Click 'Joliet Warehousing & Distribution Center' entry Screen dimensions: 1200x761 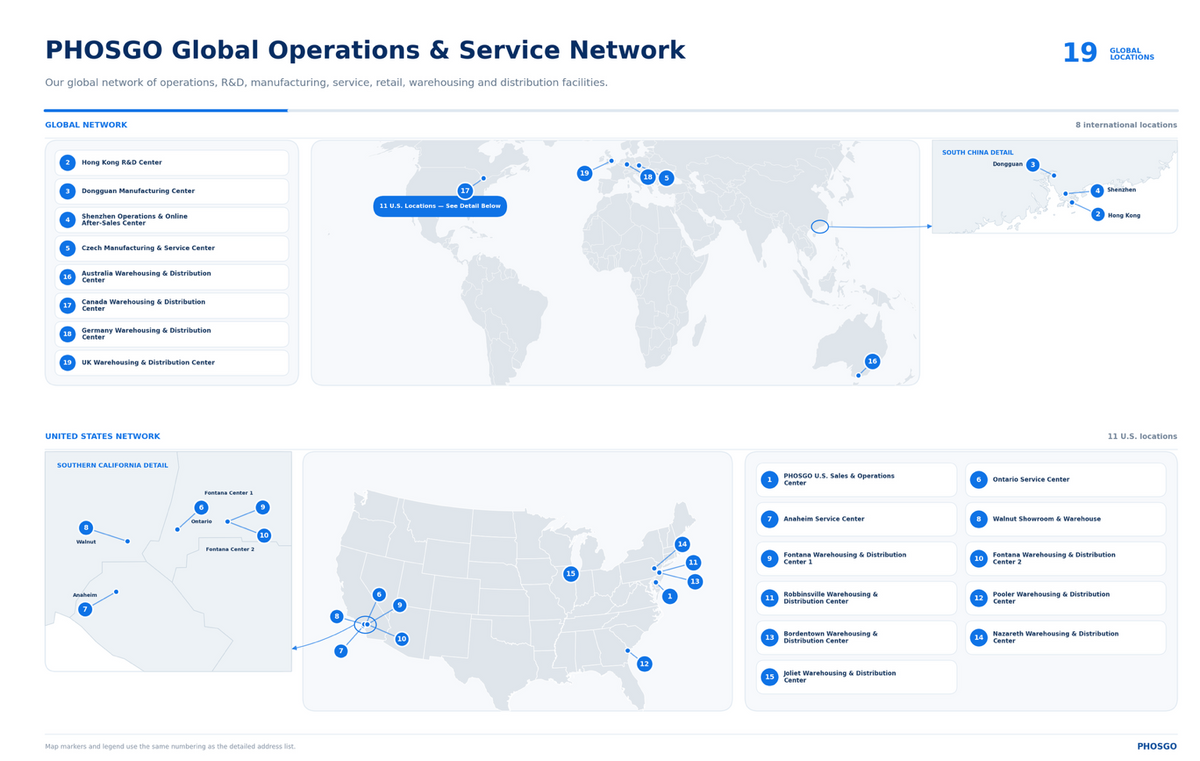tap(856, 677)
